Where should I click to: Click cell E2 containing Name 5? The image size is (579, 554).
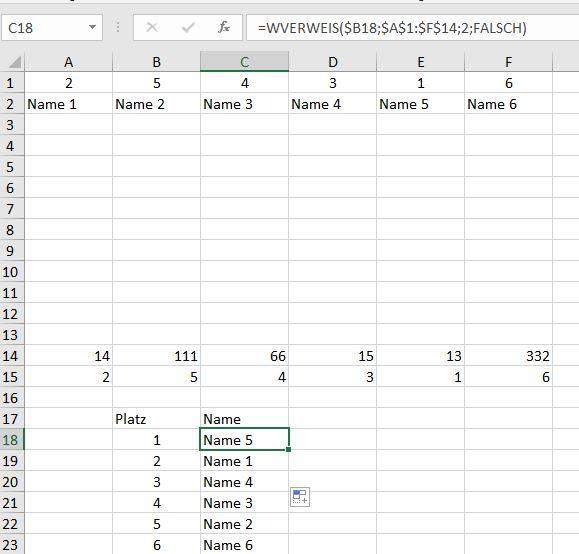pyautogui.click(x=421, y=104)
